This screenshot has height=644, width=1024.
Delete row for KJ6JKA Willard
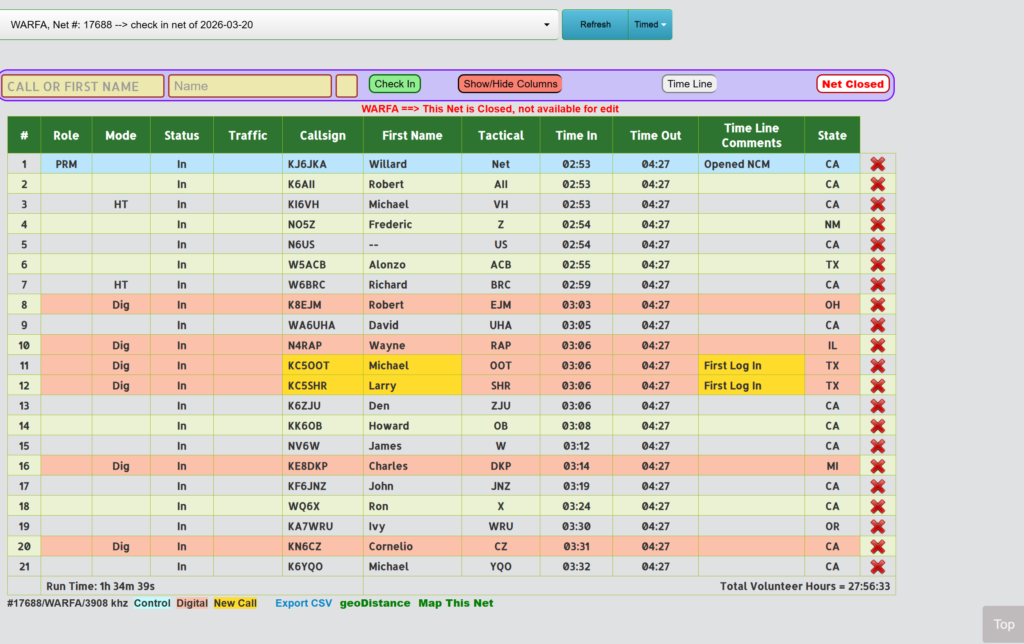pyautogui.click(x=878, y=164)
